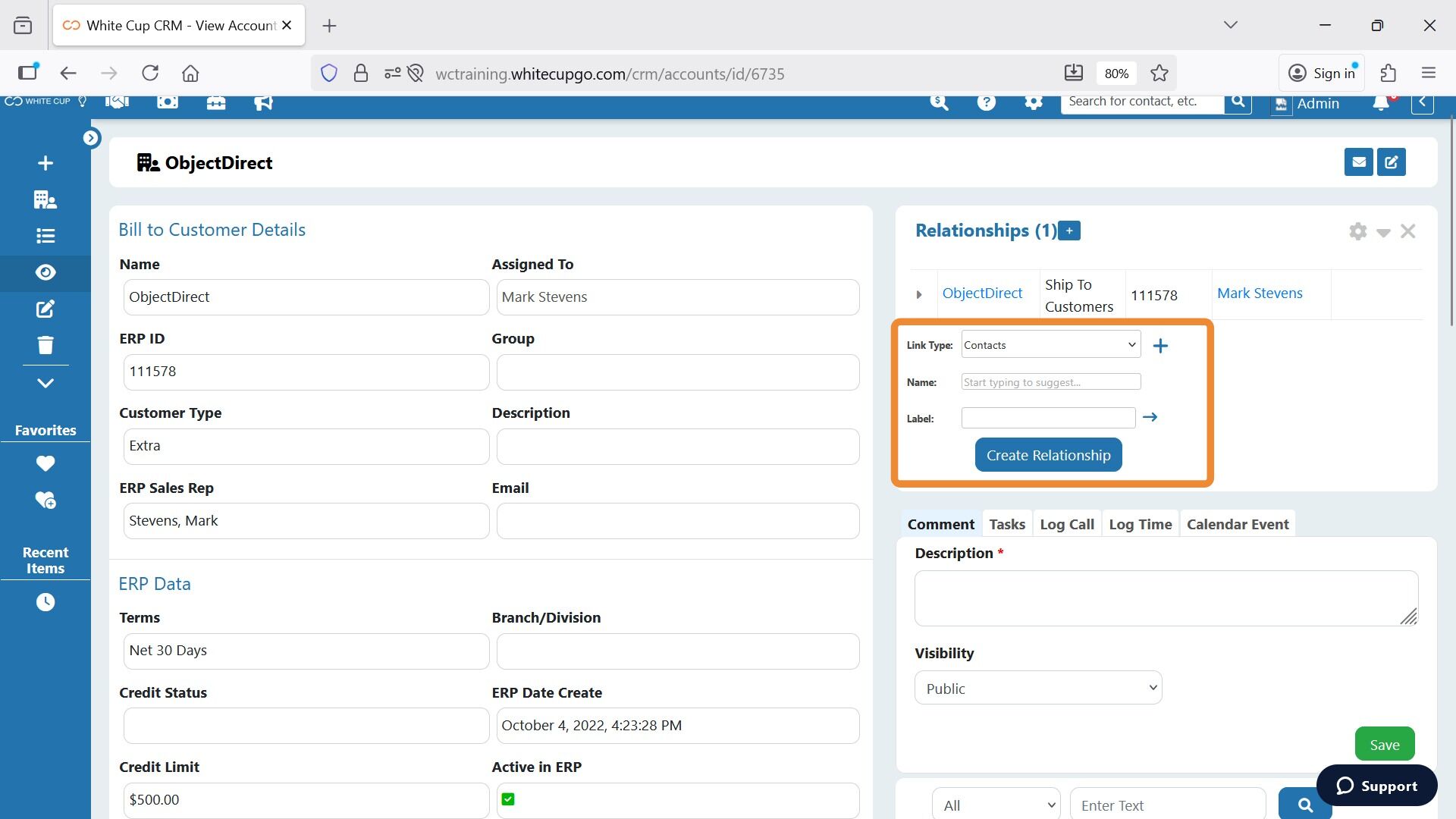Expand more sidebar options chevron

tap(45, 383)
